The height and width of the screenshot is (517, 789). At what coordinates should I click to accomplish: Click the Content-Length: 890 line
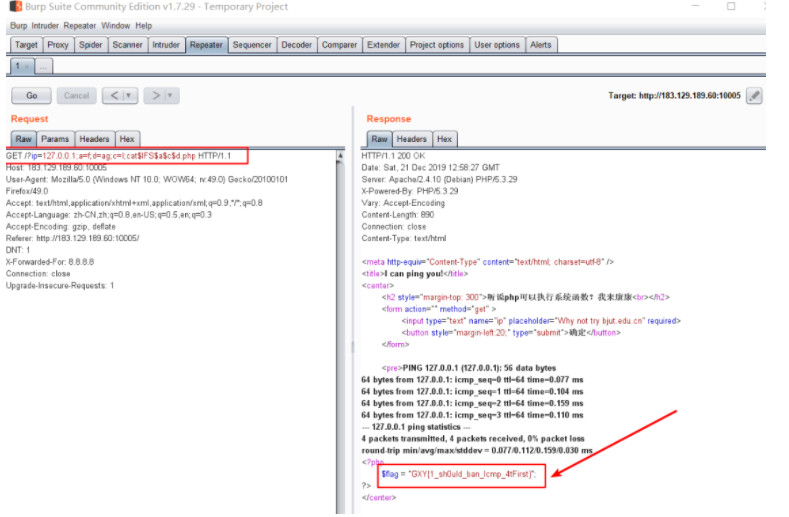(x=398, y=215)
